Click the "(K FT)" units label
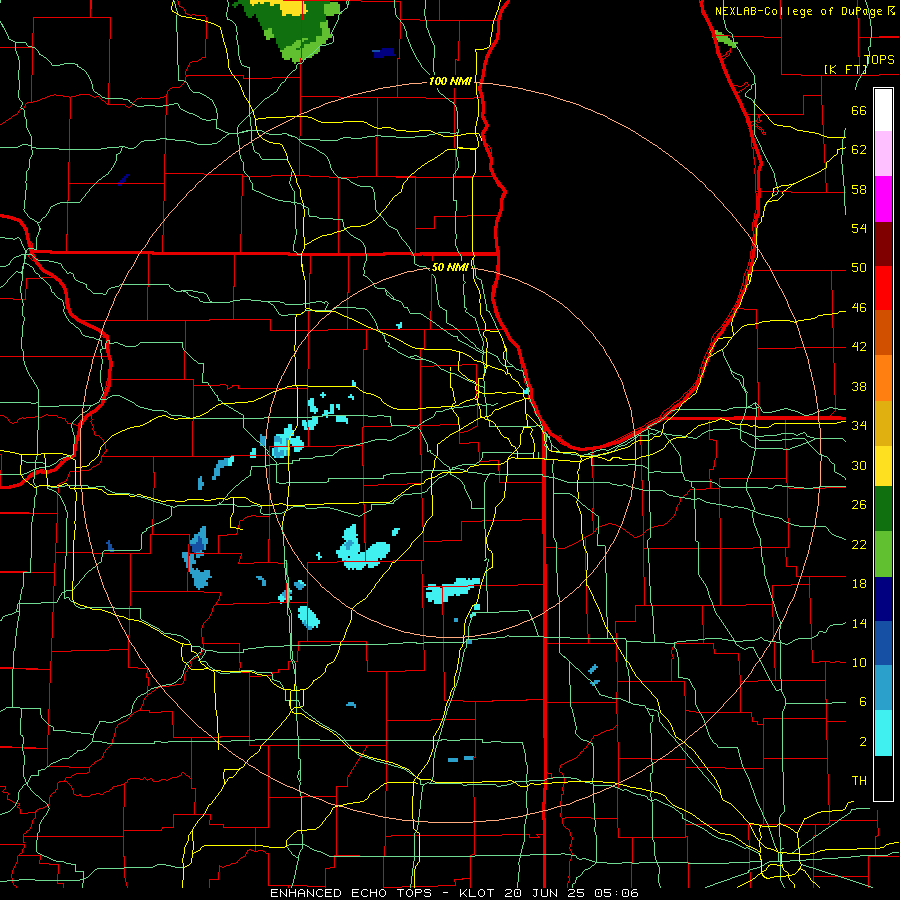Screen dimensions: 900x900 tap(845, 69)
